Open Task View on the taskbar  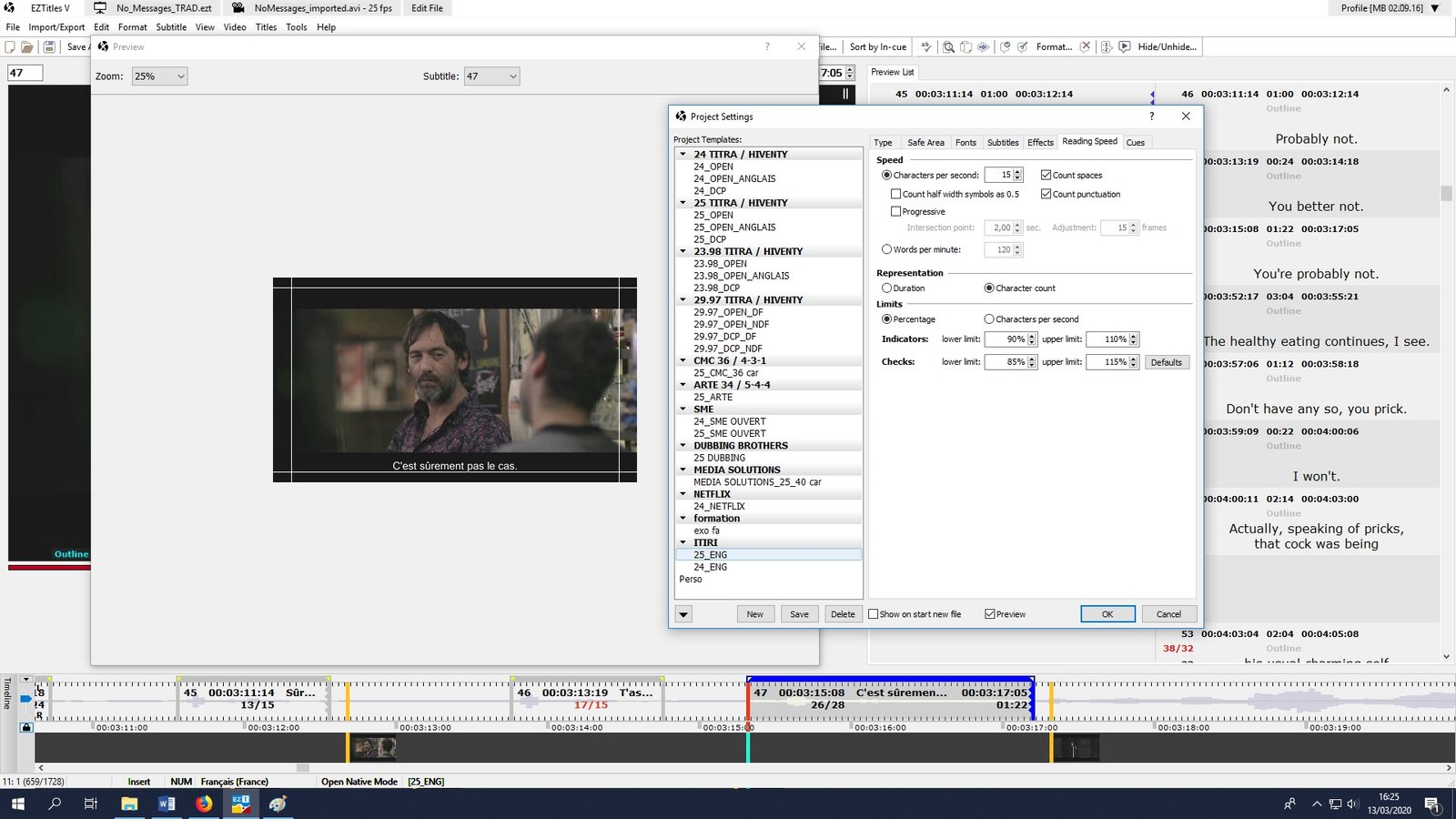tap(91, 804)
